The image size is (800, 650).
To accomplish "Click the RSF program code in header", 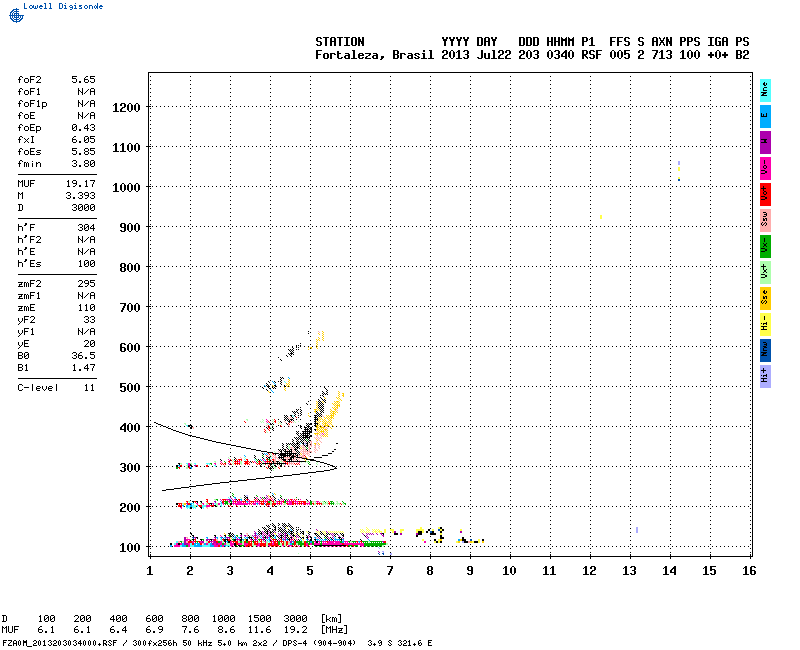I will [x=591, y=55].
